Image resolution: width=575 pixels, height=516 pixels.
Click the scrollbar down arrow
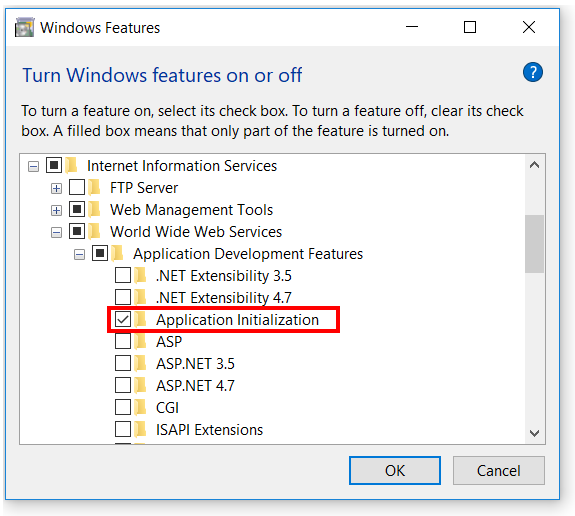click(x=534, y=433)
